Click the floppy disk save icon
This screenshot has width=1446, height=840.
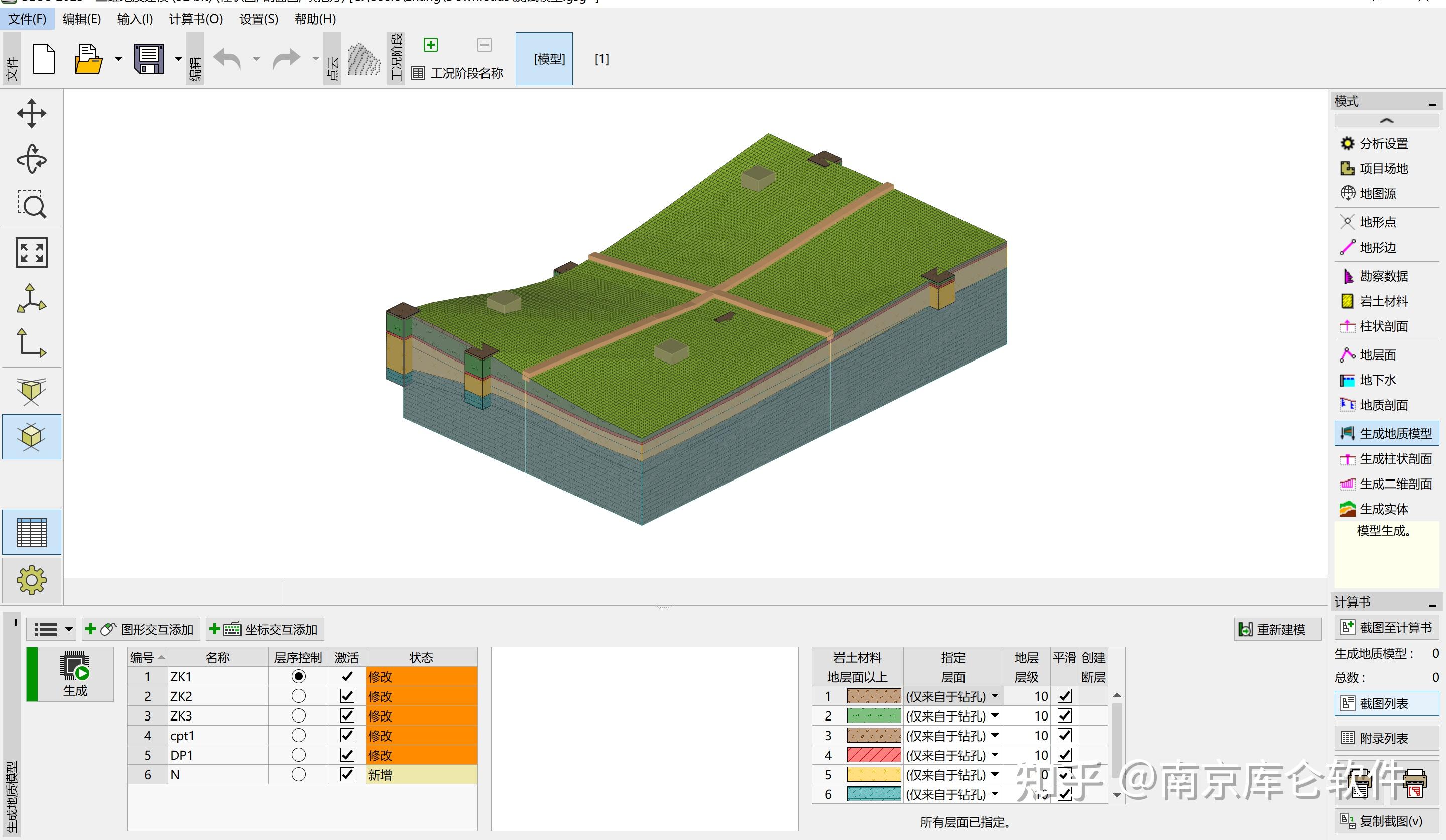(149, 59)
